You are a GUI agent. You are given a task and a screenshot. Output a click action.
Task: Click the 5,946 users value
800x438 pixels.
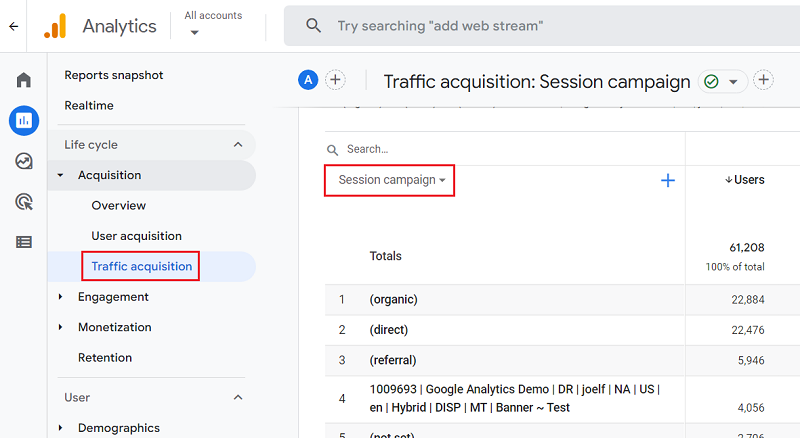click(751, 360)
